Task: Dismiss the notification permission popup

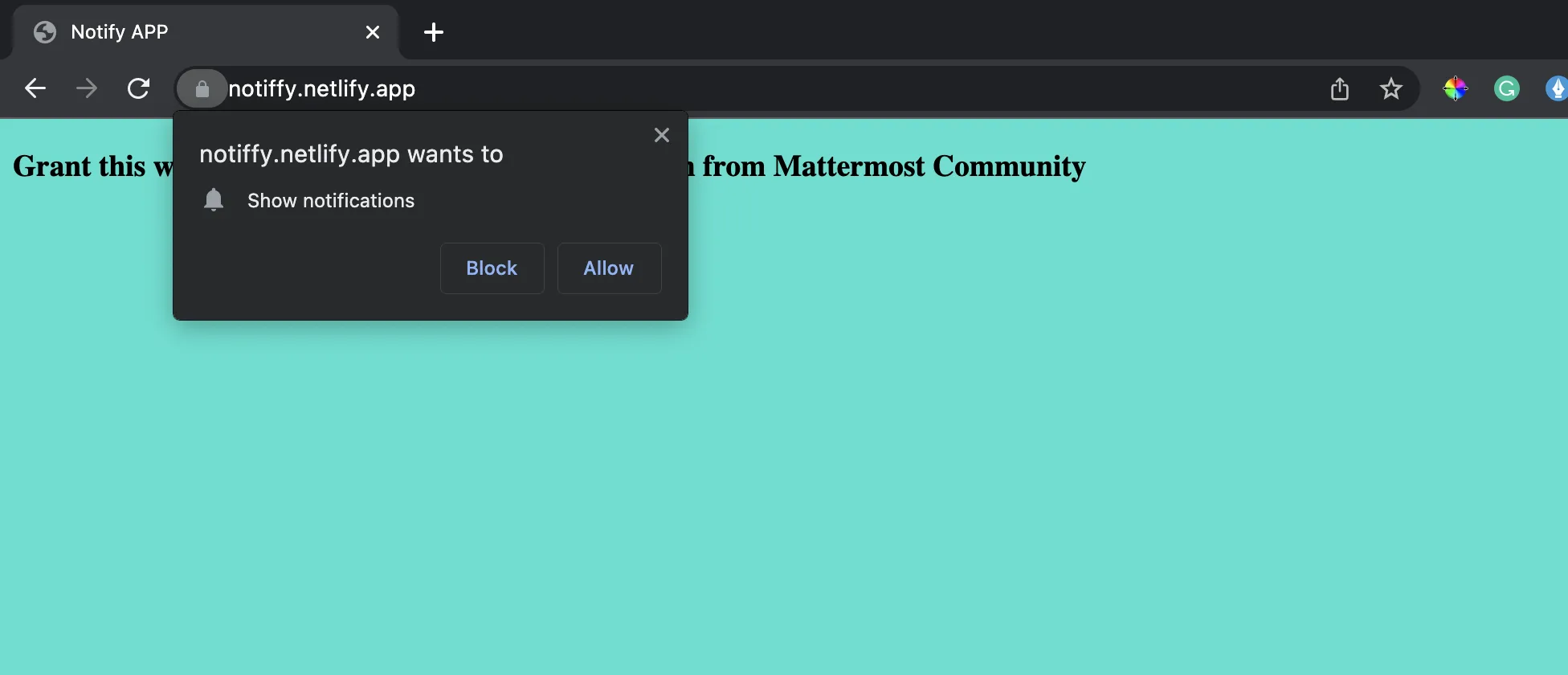Action: pos(662,135)
